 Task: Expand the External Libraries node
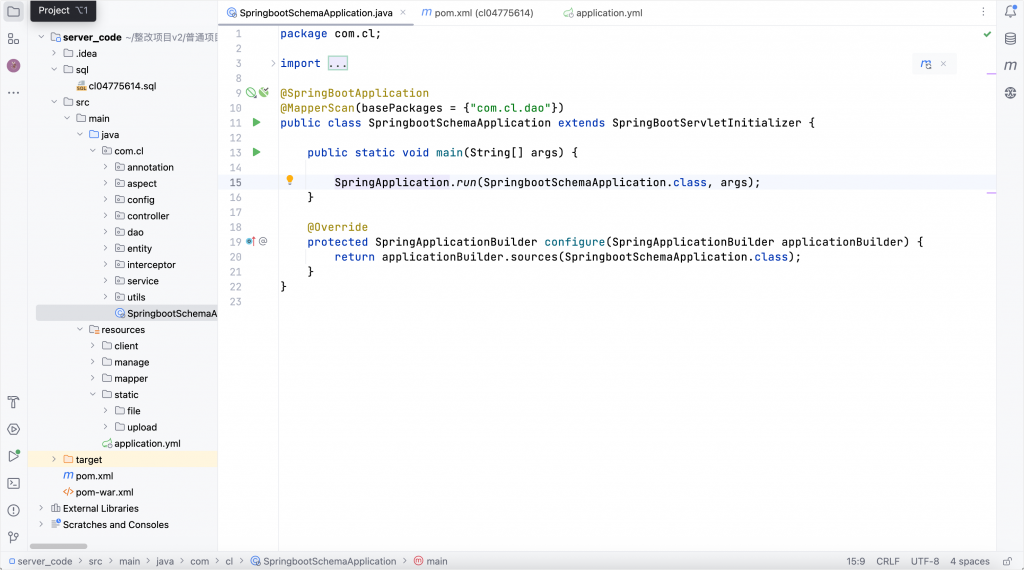click(x=42, y=508)
